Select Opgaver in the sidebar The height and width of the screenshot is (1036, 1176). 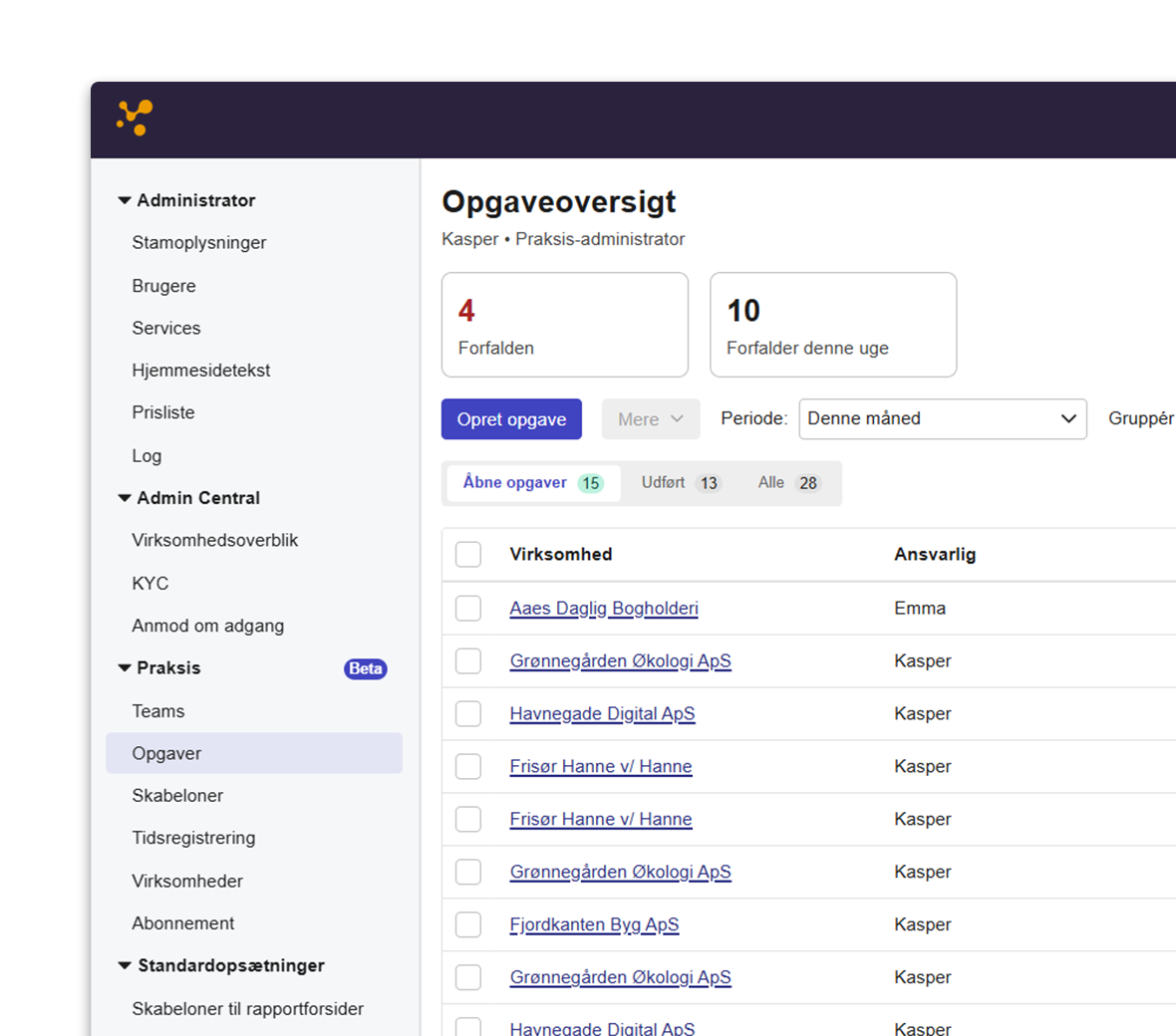pos(254,753)
